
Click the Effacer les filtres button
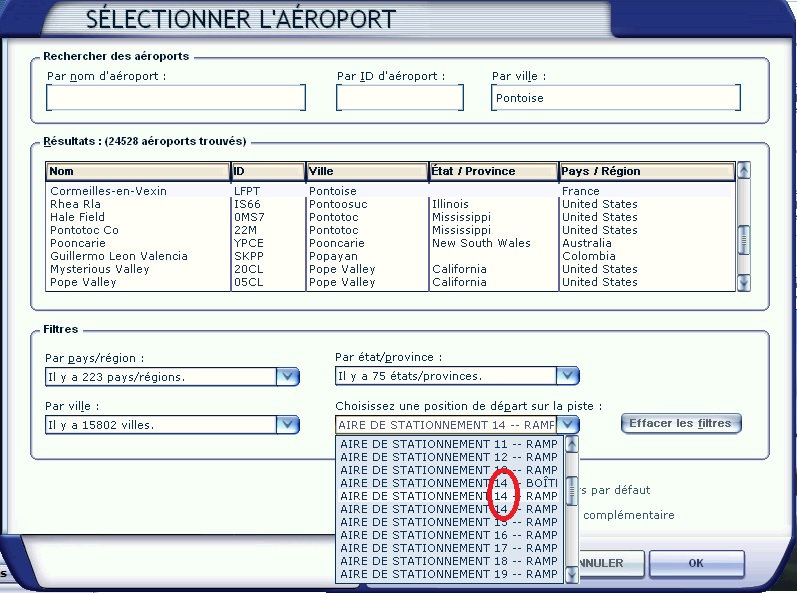coord(681,423)
